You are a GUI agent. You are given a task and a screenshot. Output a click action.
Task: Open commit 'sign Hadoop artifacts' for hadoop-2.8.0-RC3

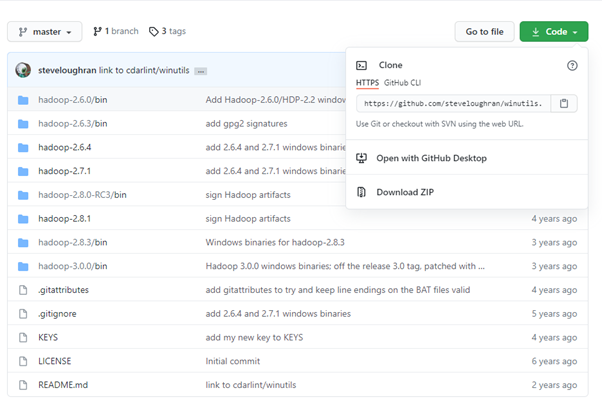[x=248, y=195]
